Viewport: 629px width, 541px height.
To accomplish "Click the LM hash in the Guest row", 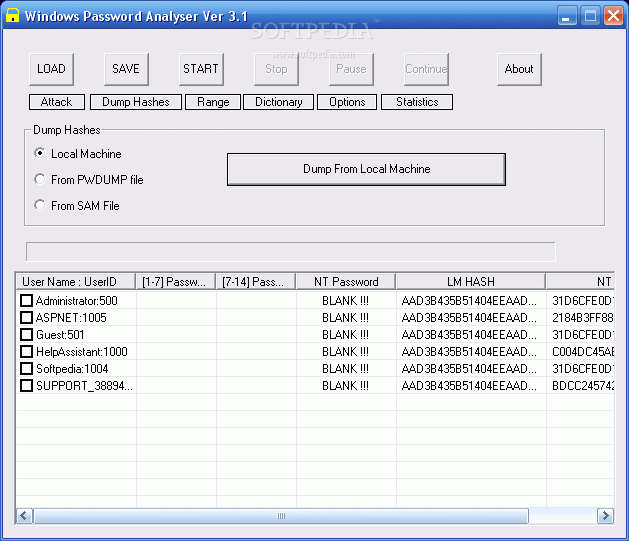I will [469, 335].
